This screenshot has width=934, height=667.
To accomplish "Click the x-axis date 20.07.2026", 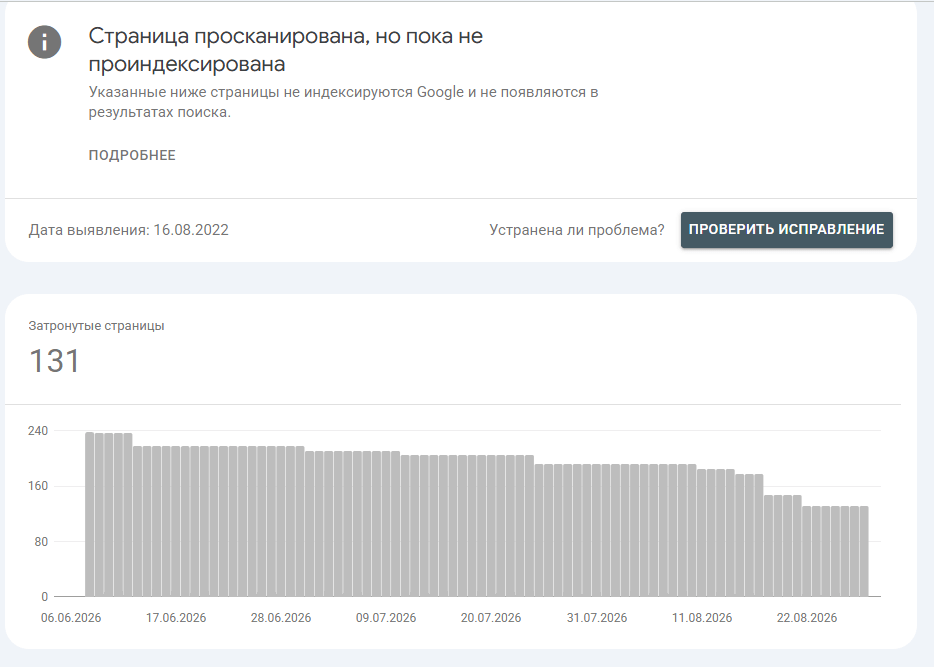I will tap(491, 618).
